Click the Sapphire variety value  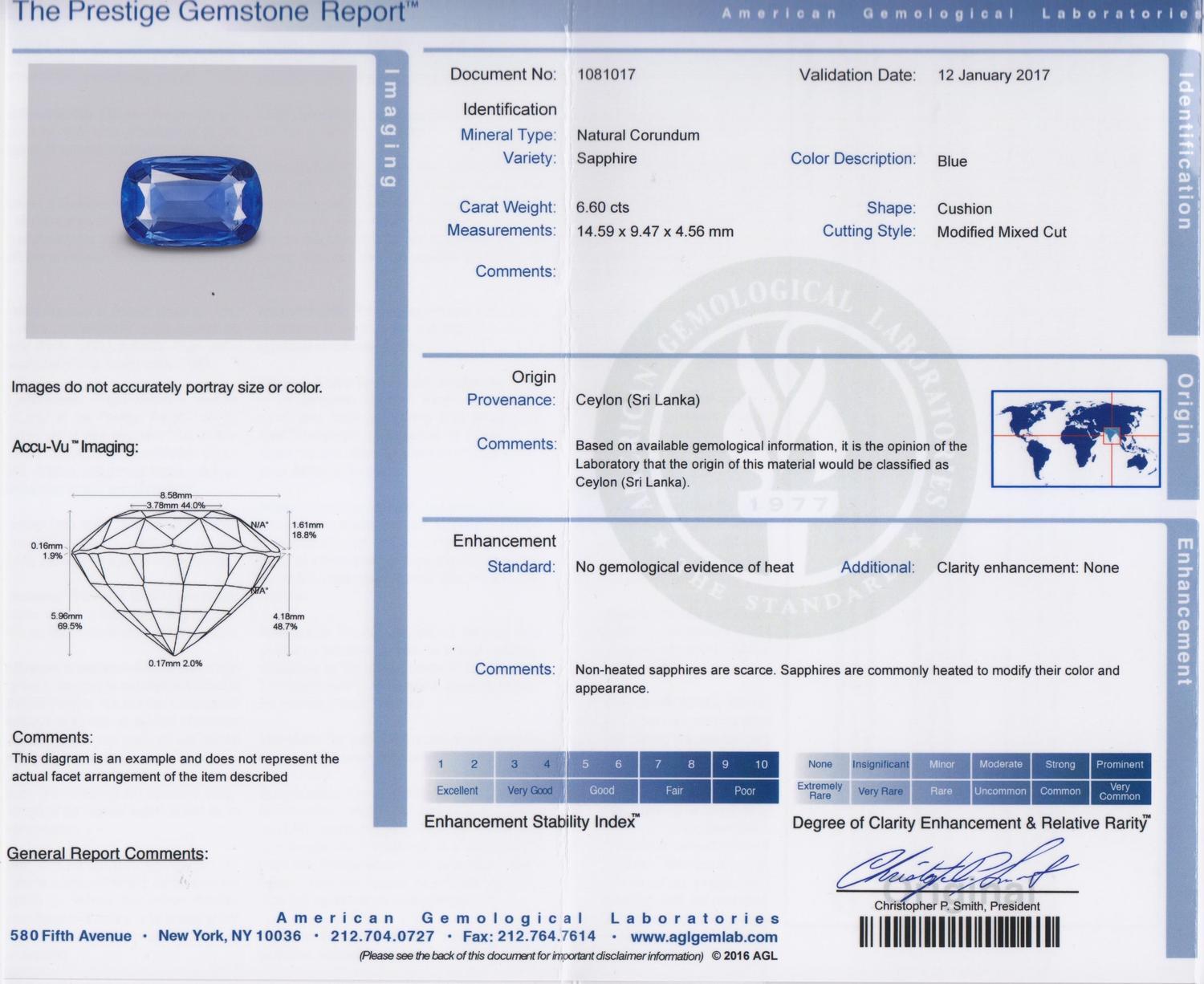[607, 158]
